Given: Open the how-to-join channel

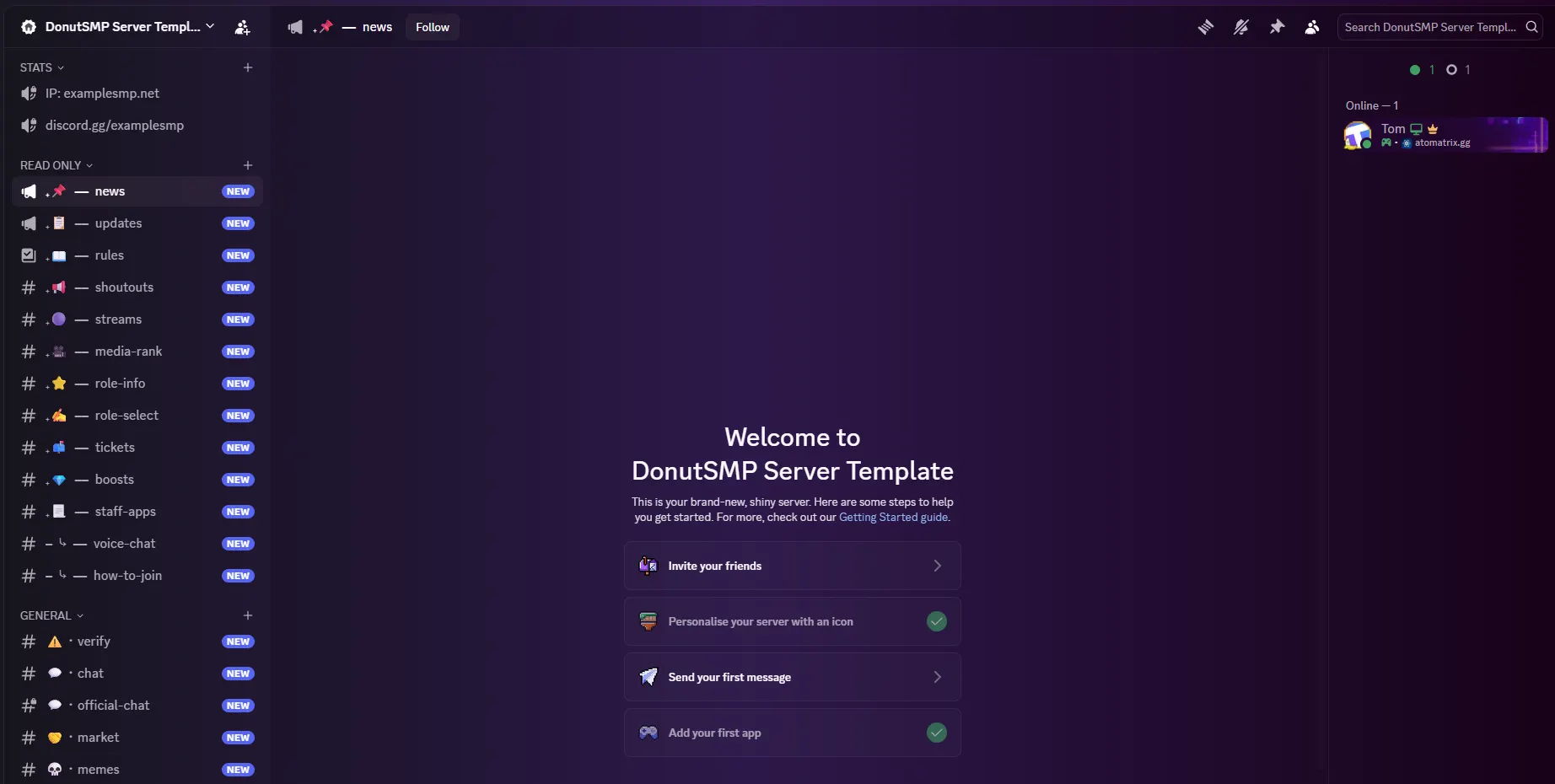Looking at the screenshot, I should [x=137, y=576].
